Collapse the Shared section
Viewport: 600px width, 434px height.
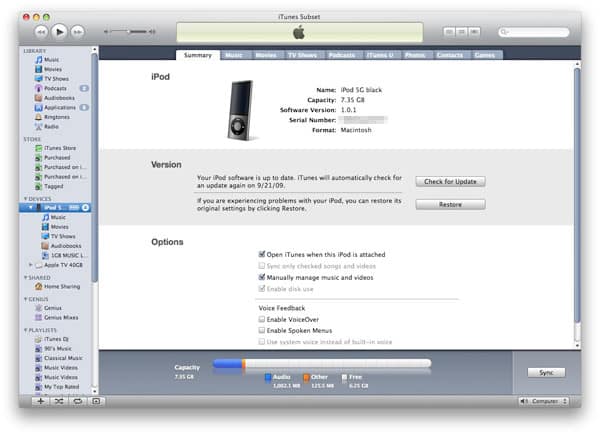click(26, 277)
